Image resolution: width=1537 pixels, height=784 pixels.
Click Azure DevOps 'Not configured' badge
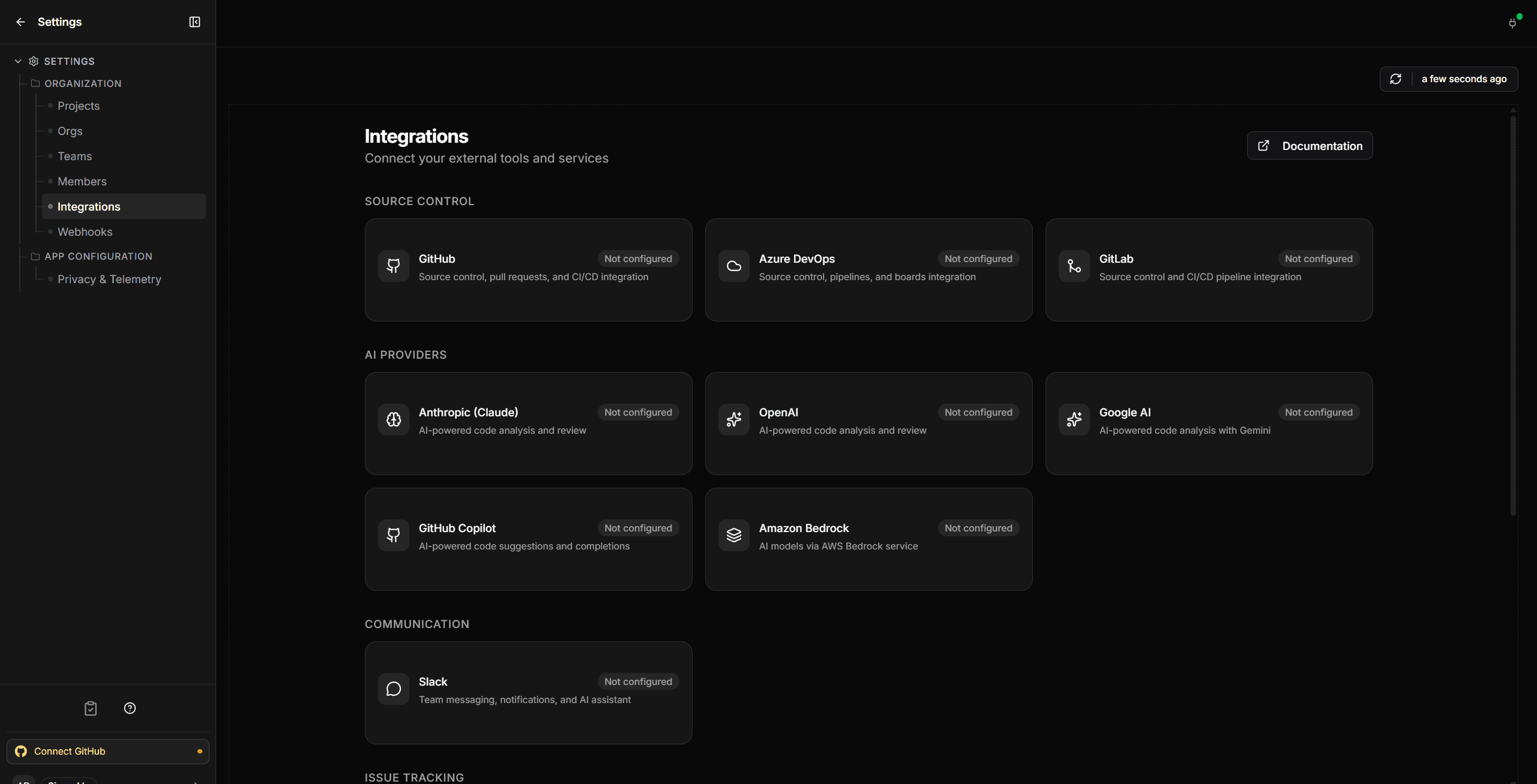click(978, 259)
